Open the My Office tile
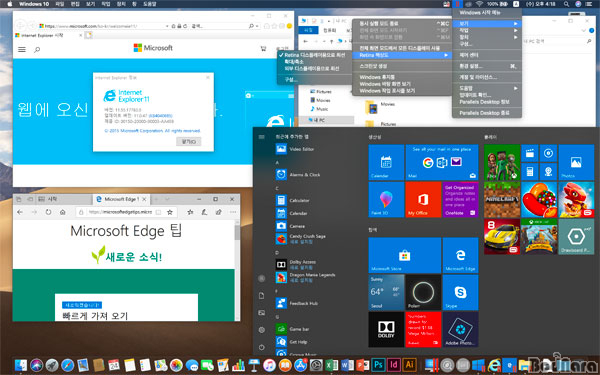 pos(423,200)
